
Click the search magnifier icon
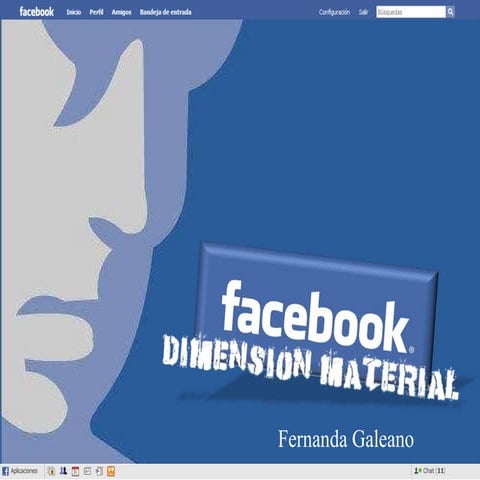(x=450, y=12)
